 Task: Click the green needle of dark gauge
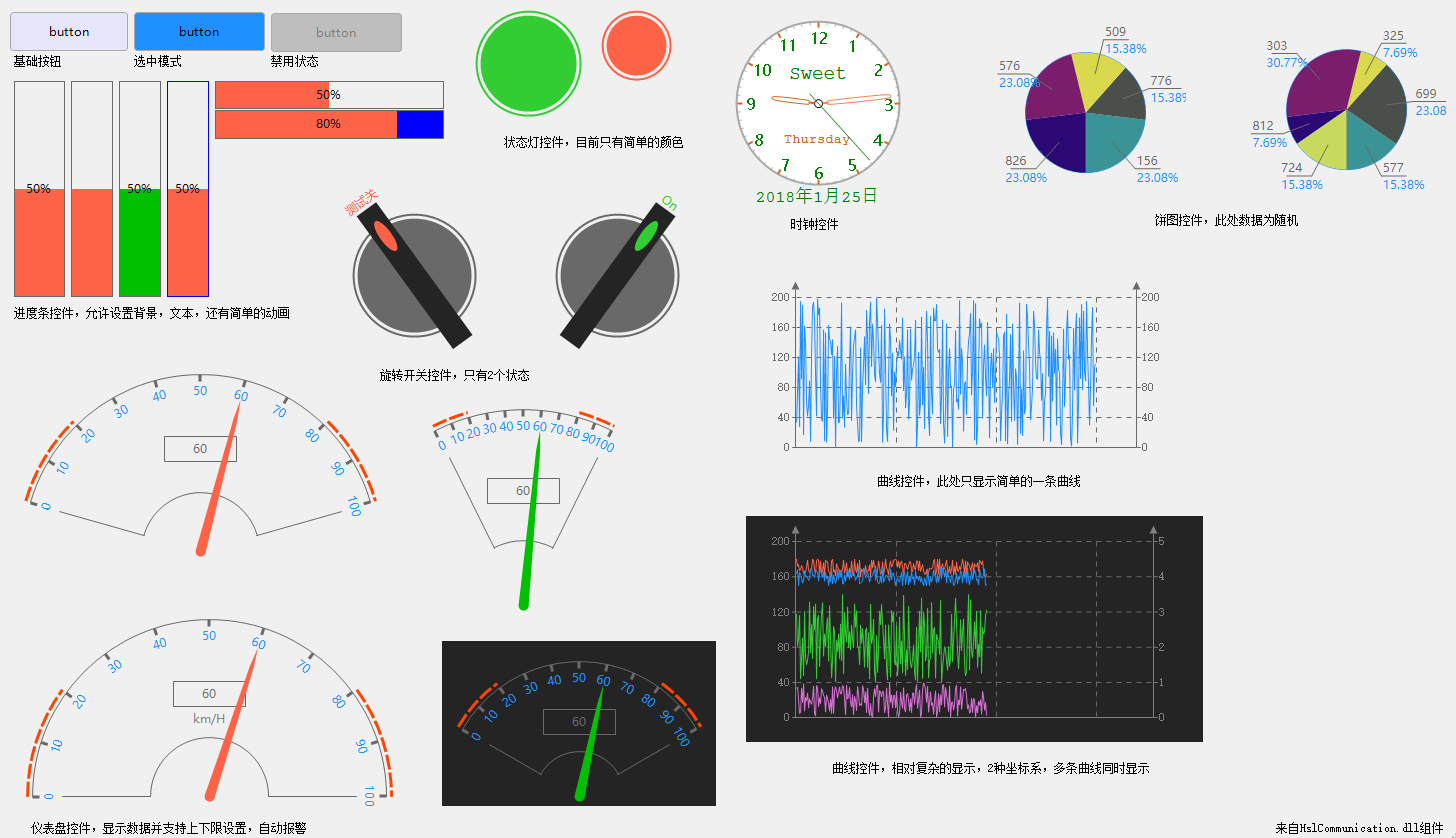point(591,741)
